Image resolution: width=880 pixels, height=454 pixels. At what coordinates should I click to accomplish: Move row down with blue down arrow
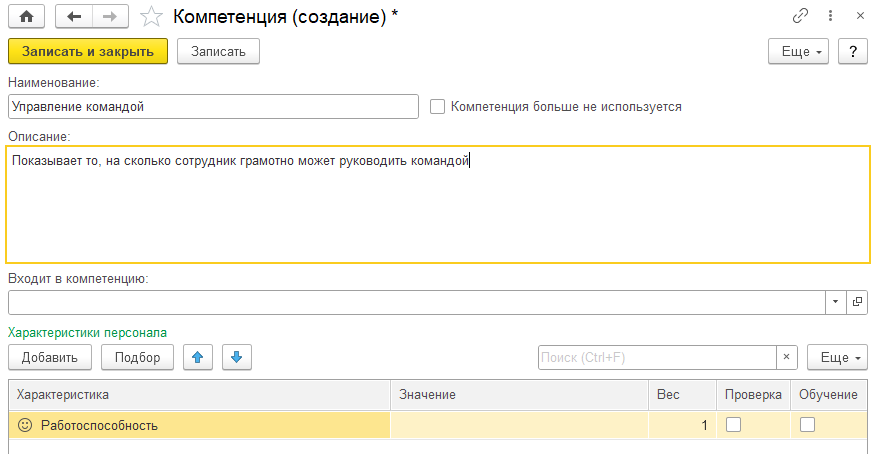tap(237, 357)
